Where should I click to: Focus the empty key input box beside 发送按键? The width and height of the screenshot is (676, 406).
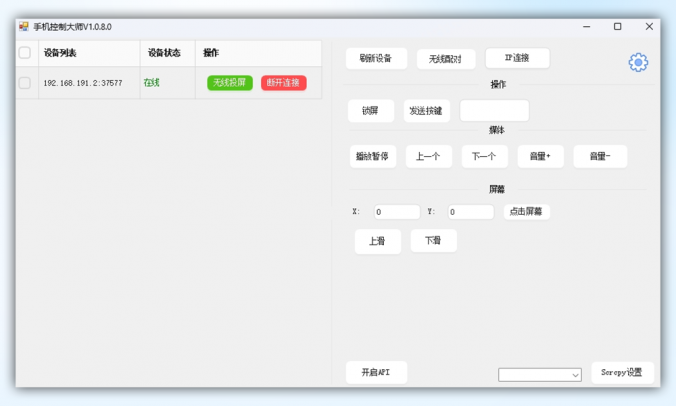coord(494,111)
